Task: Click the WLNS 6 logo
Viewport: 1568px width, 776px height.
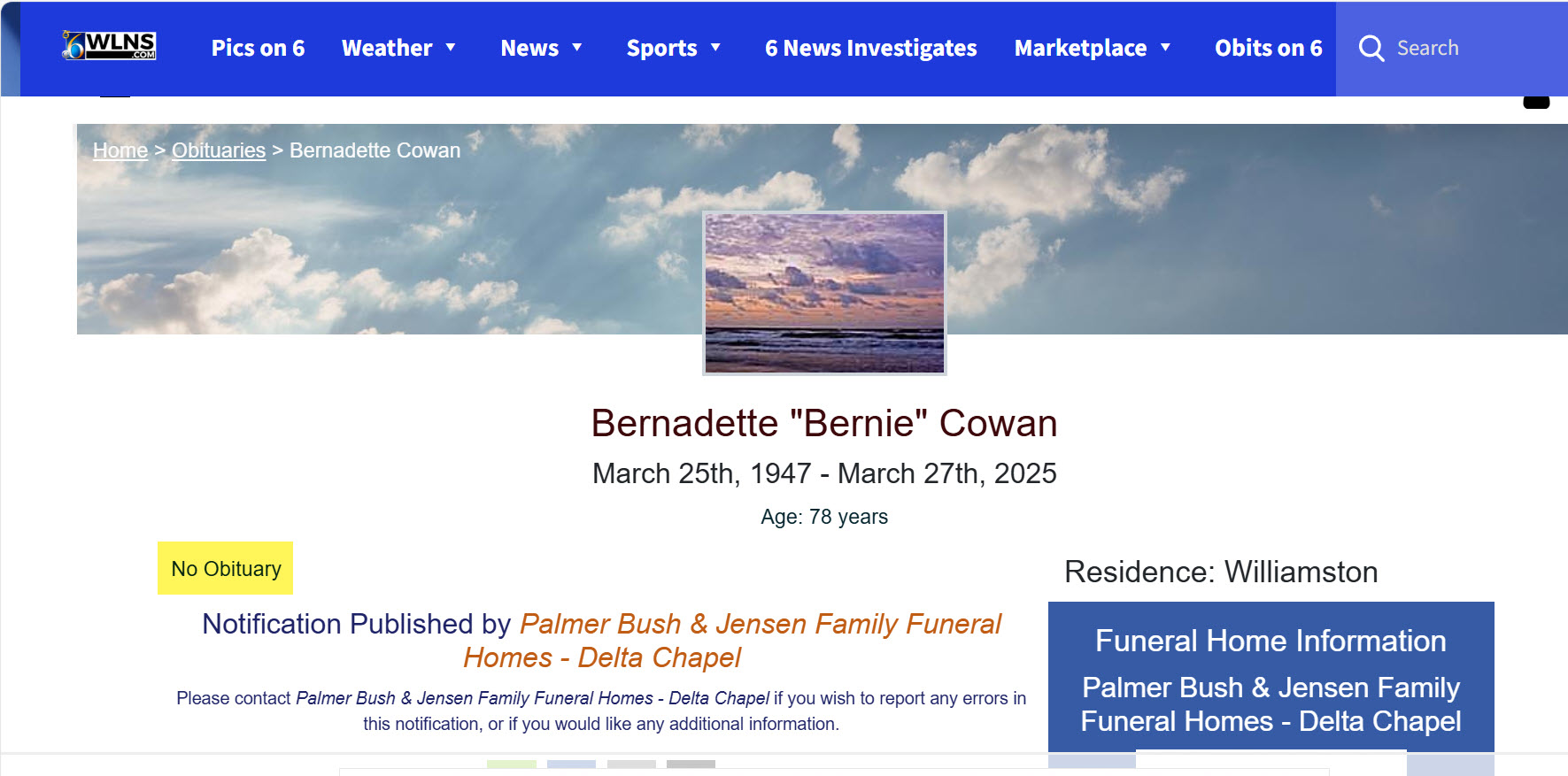Action: click(109, 46)
